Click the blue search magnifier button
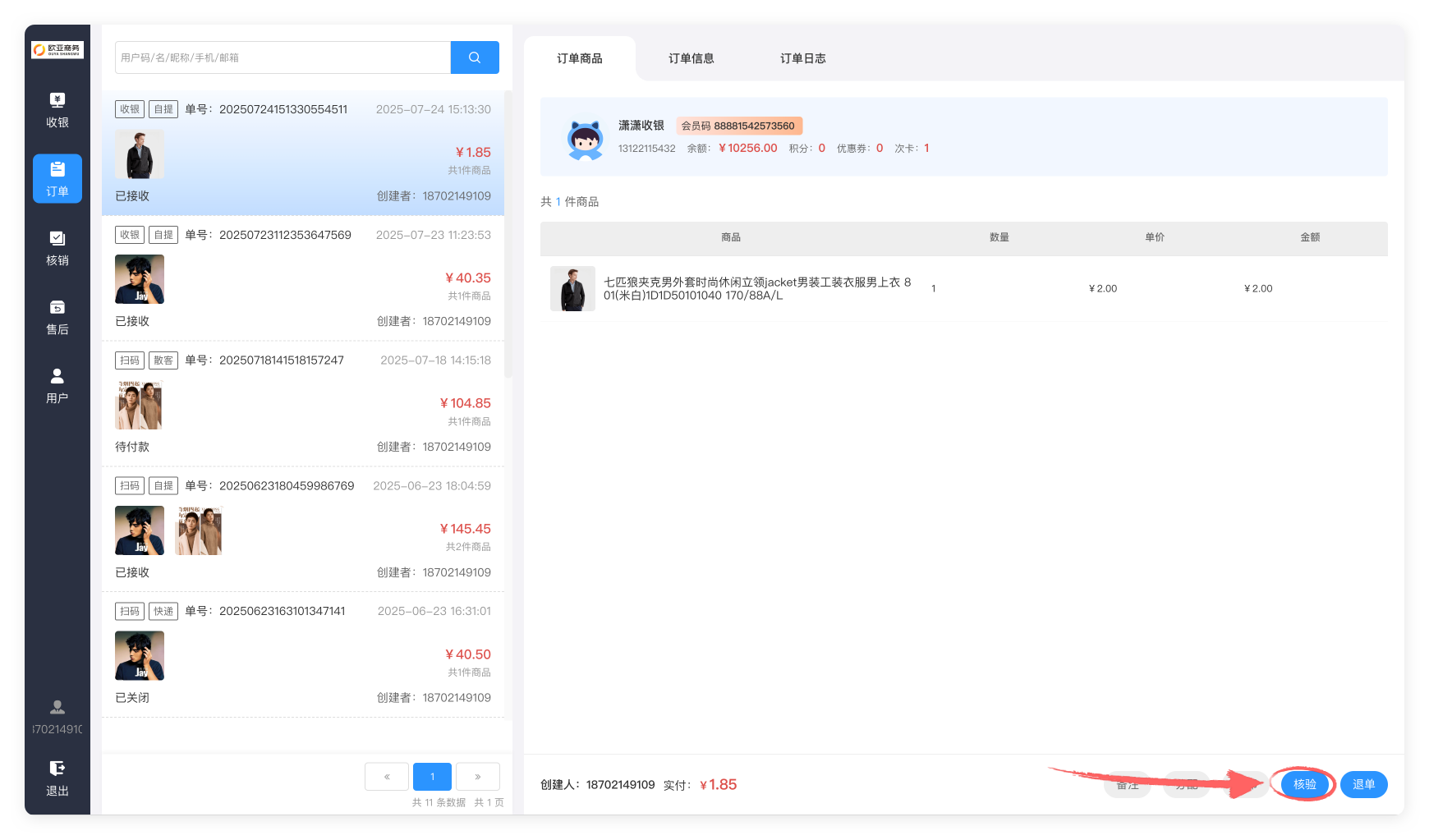 coord(475,57)
